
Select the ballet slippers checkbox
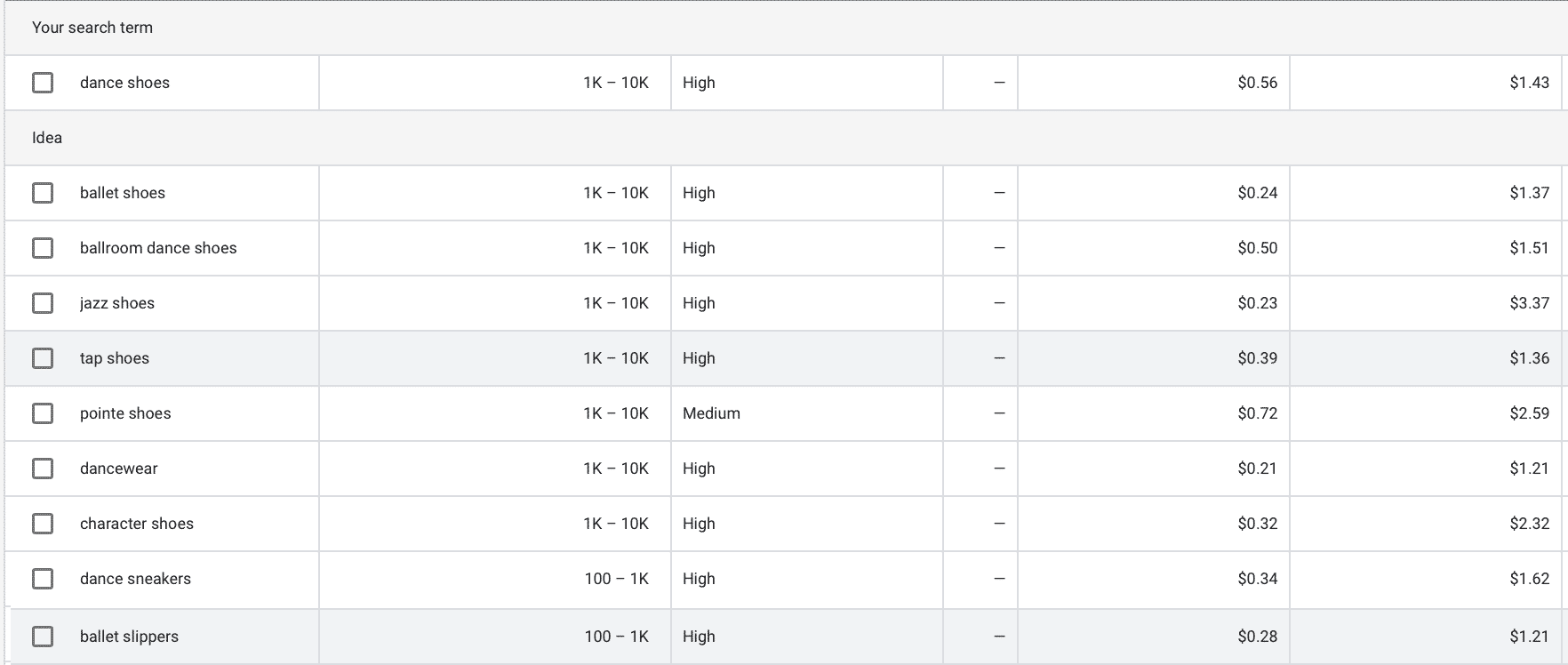[43, 637]
